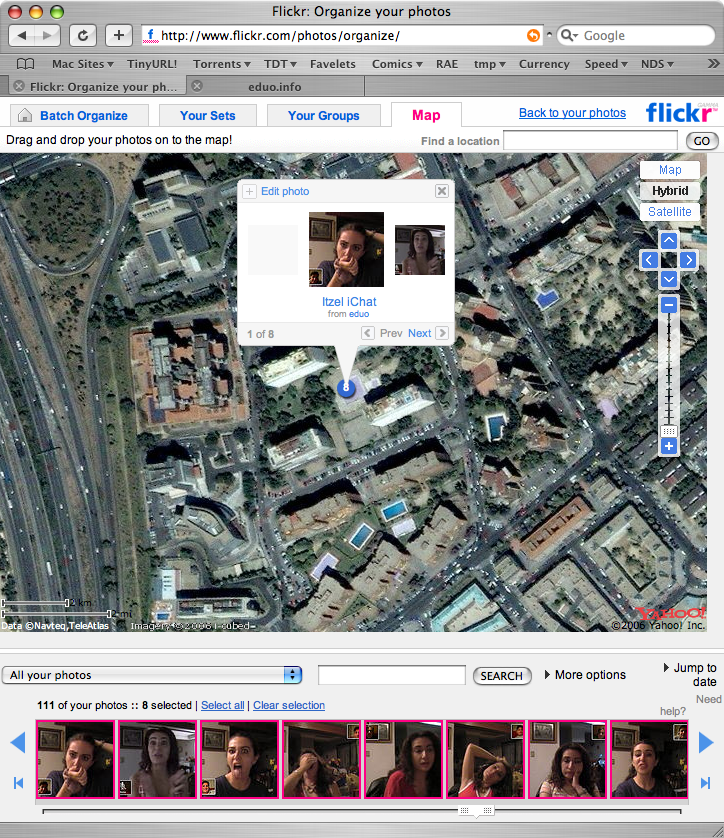Click the Find a location input field
The height and width of the screenshot is (838, 724).
click(x=590, y=141)
